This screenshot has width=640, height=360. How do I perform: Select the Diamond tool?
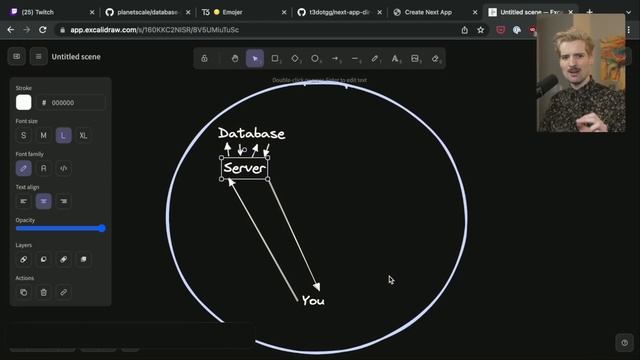tap(295, 59)
